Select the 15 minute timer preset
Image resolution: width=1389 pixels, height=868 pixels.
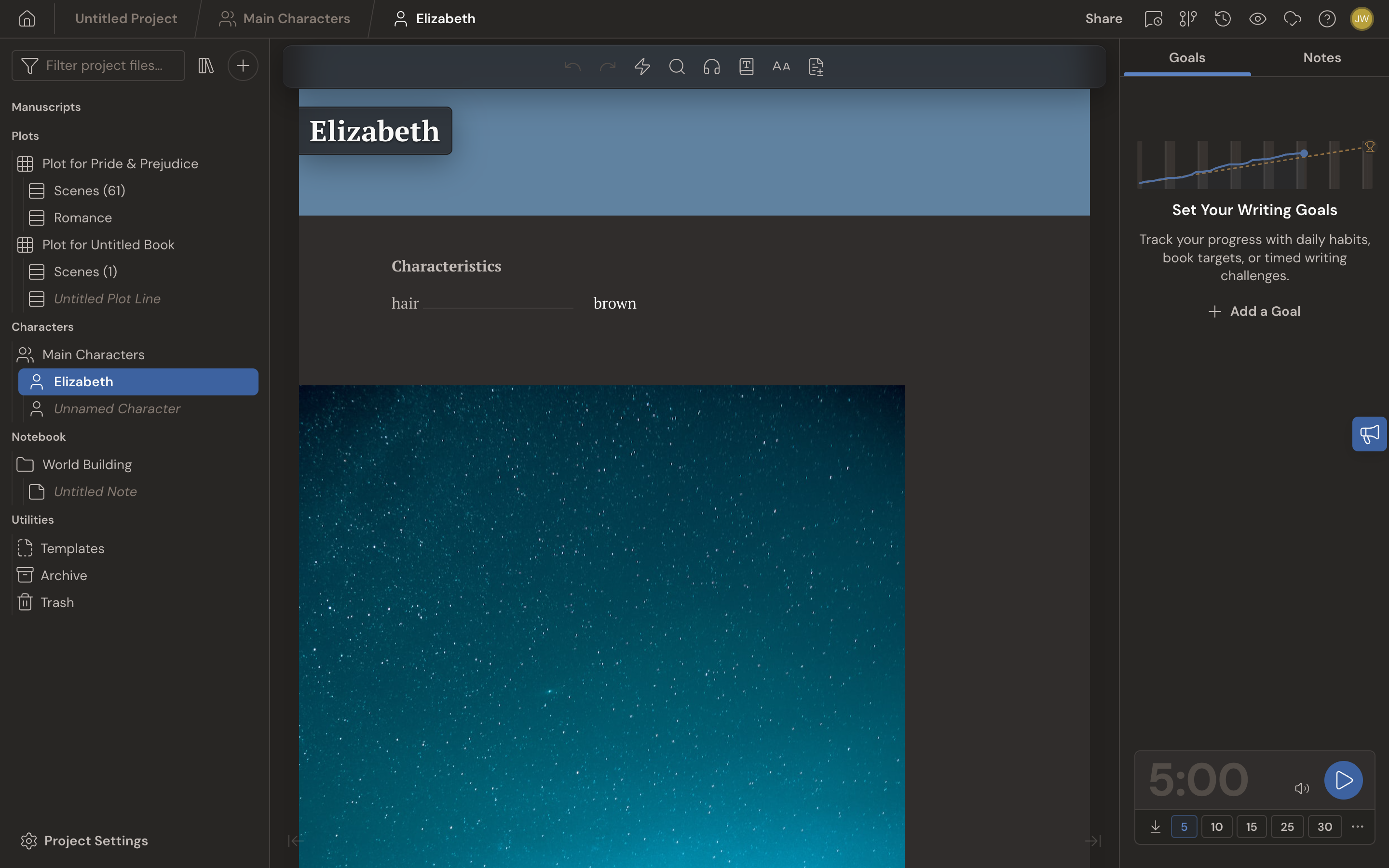pos(1251,827)
